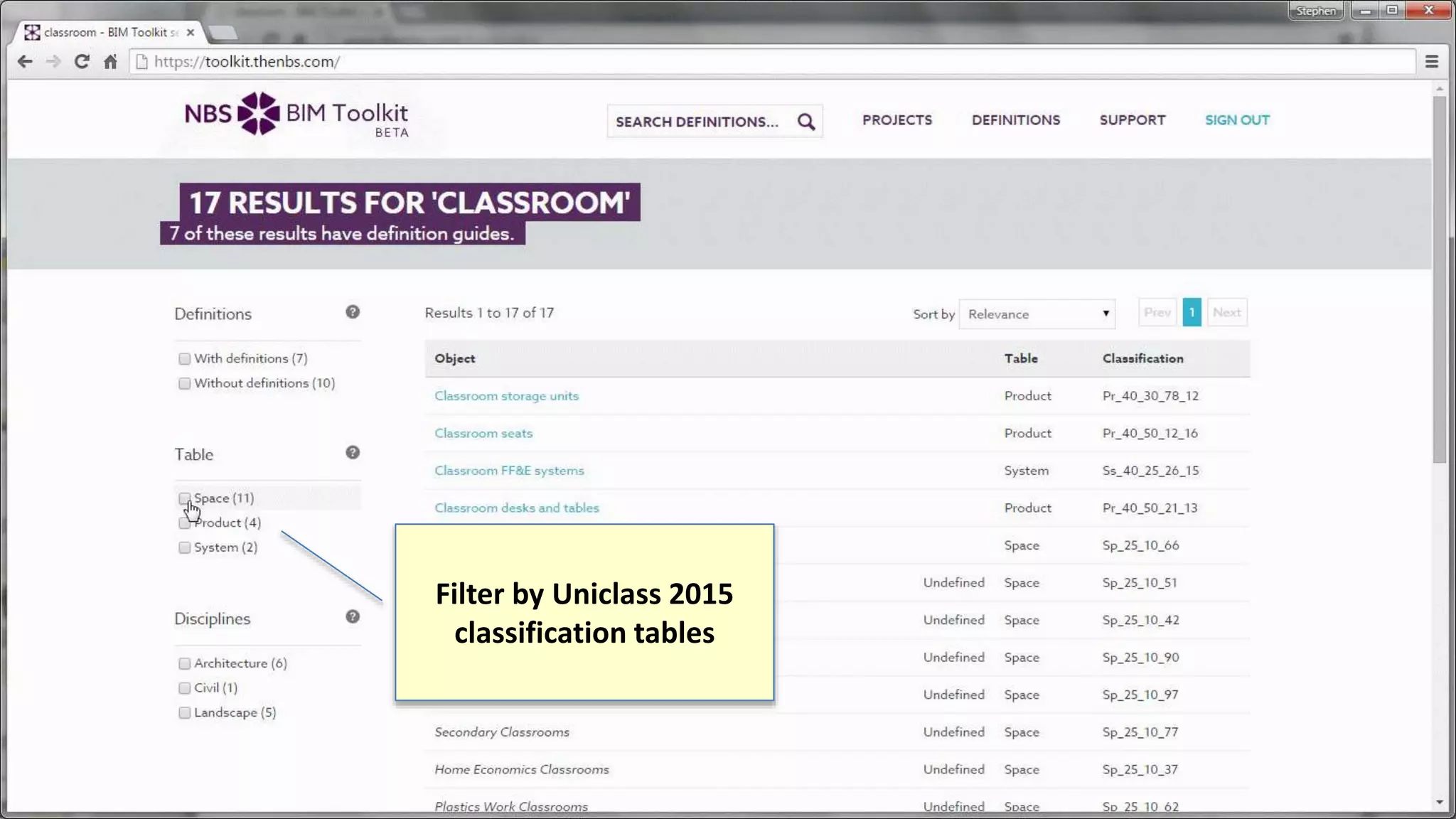Click the Next page button
Viewport: 1456px width, 819px height.
pos(1227,313)
